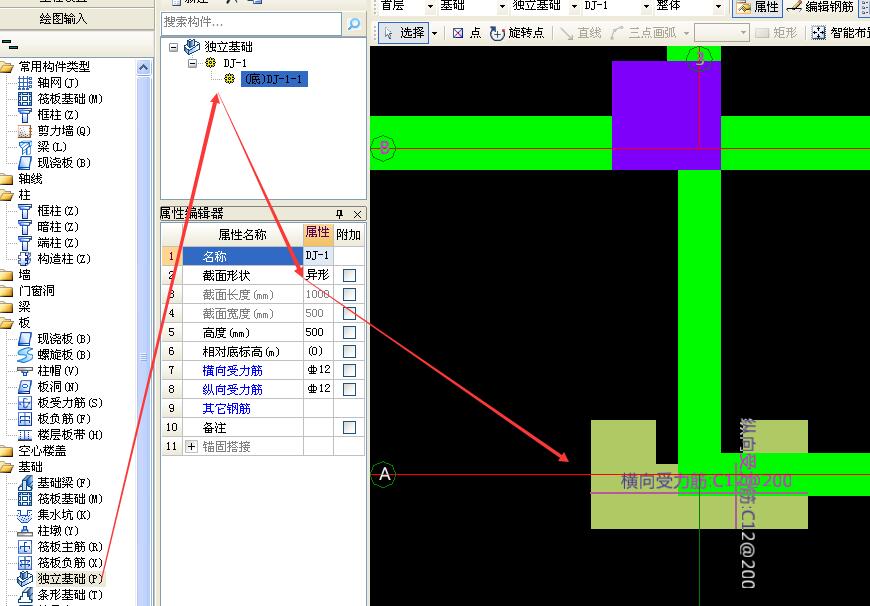The image size is (870, 606).
Task: Click the component list scroll-up arrow
Action: (x=143, y=68)
